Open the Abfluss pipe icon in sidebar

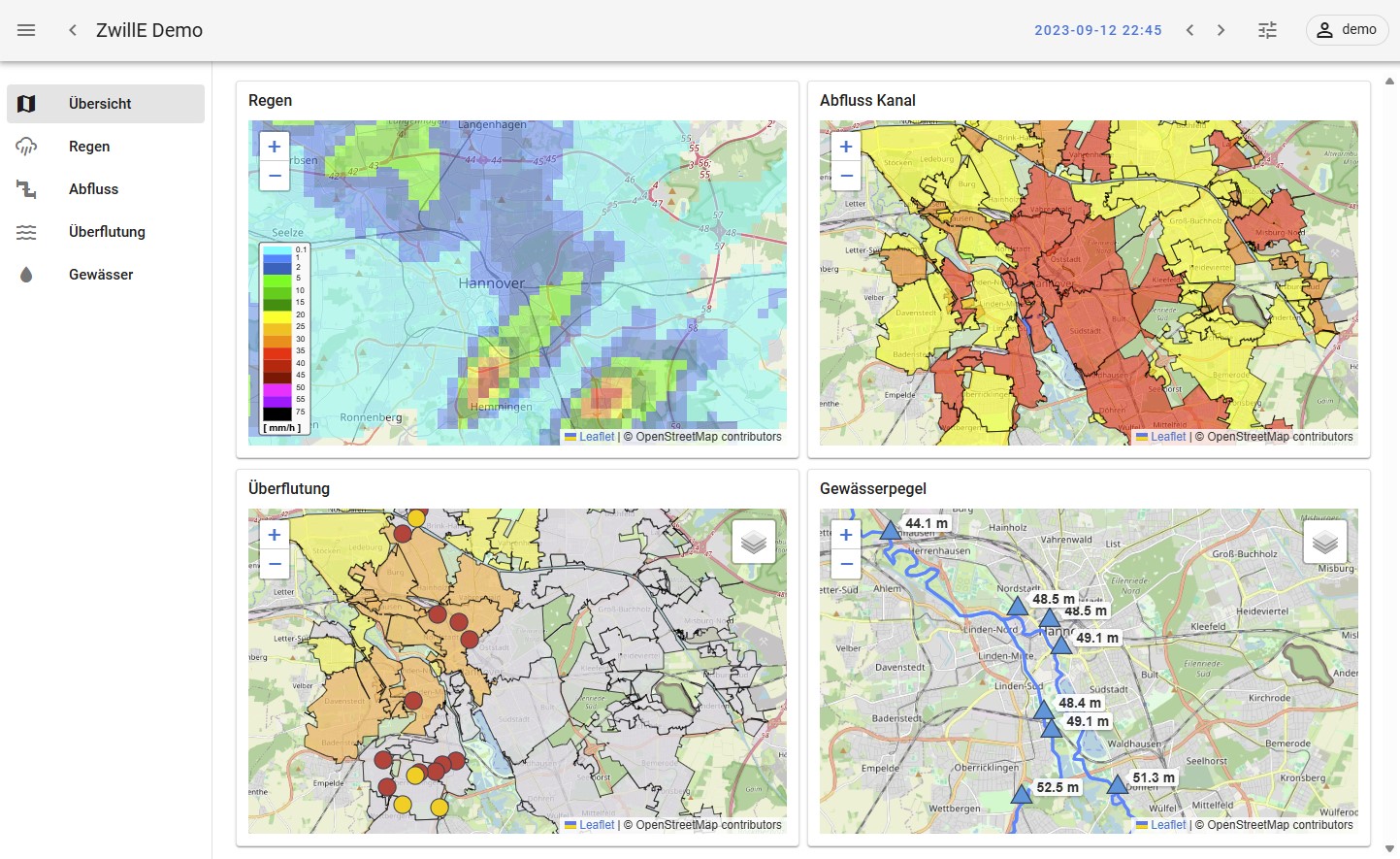coord(26,188)
